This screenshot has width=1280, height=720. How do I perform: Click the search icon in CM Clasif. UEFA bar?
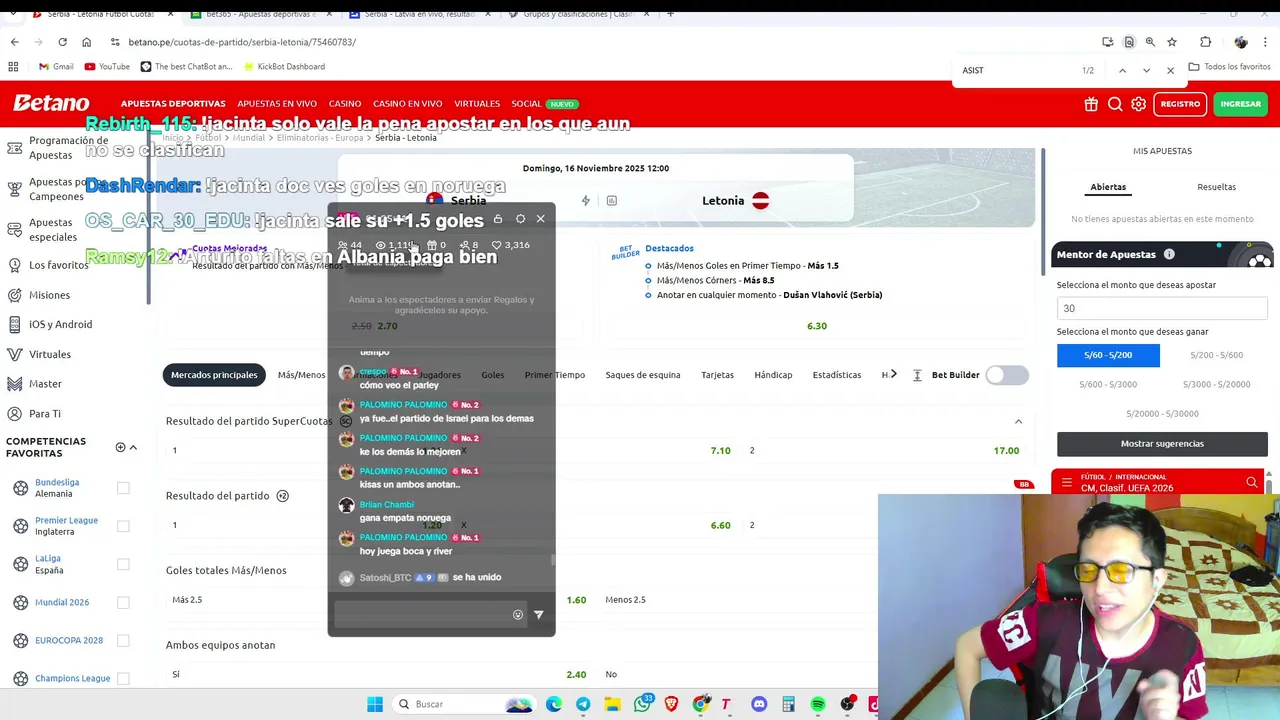(x=1252, y=483)
